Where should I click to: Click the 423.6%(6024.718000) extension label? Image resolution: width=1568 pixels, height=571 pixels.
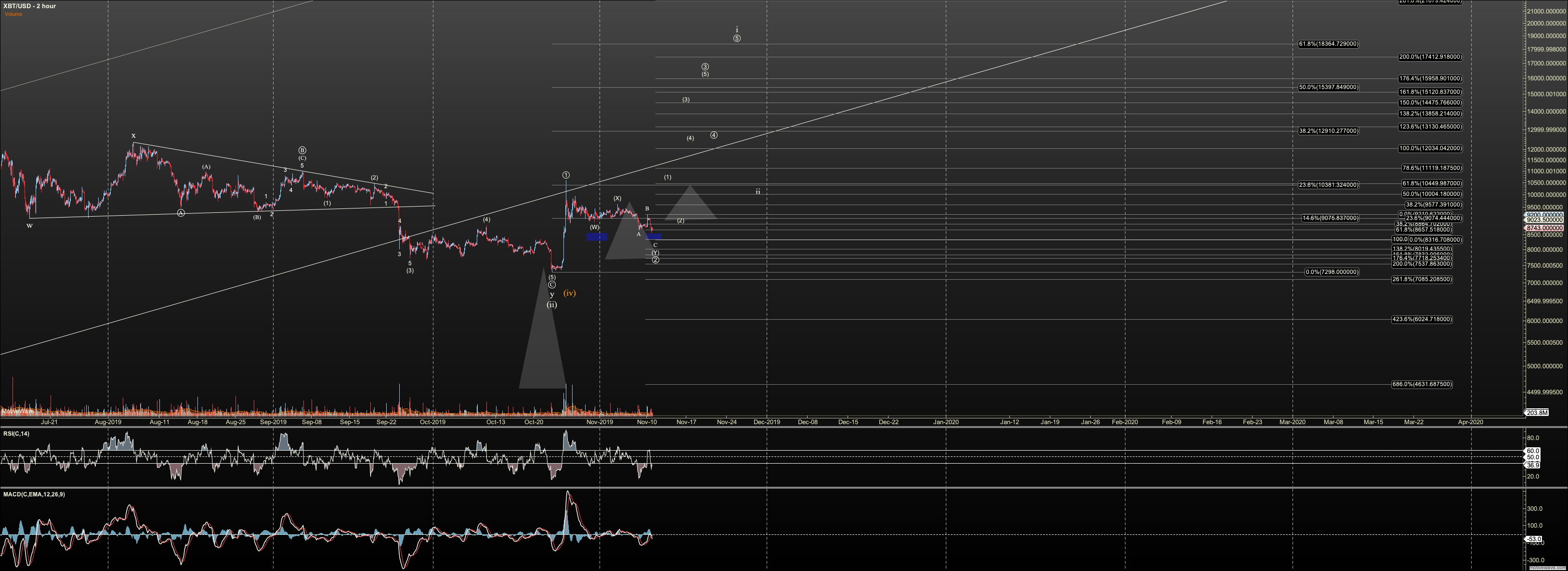(1423, 320)
